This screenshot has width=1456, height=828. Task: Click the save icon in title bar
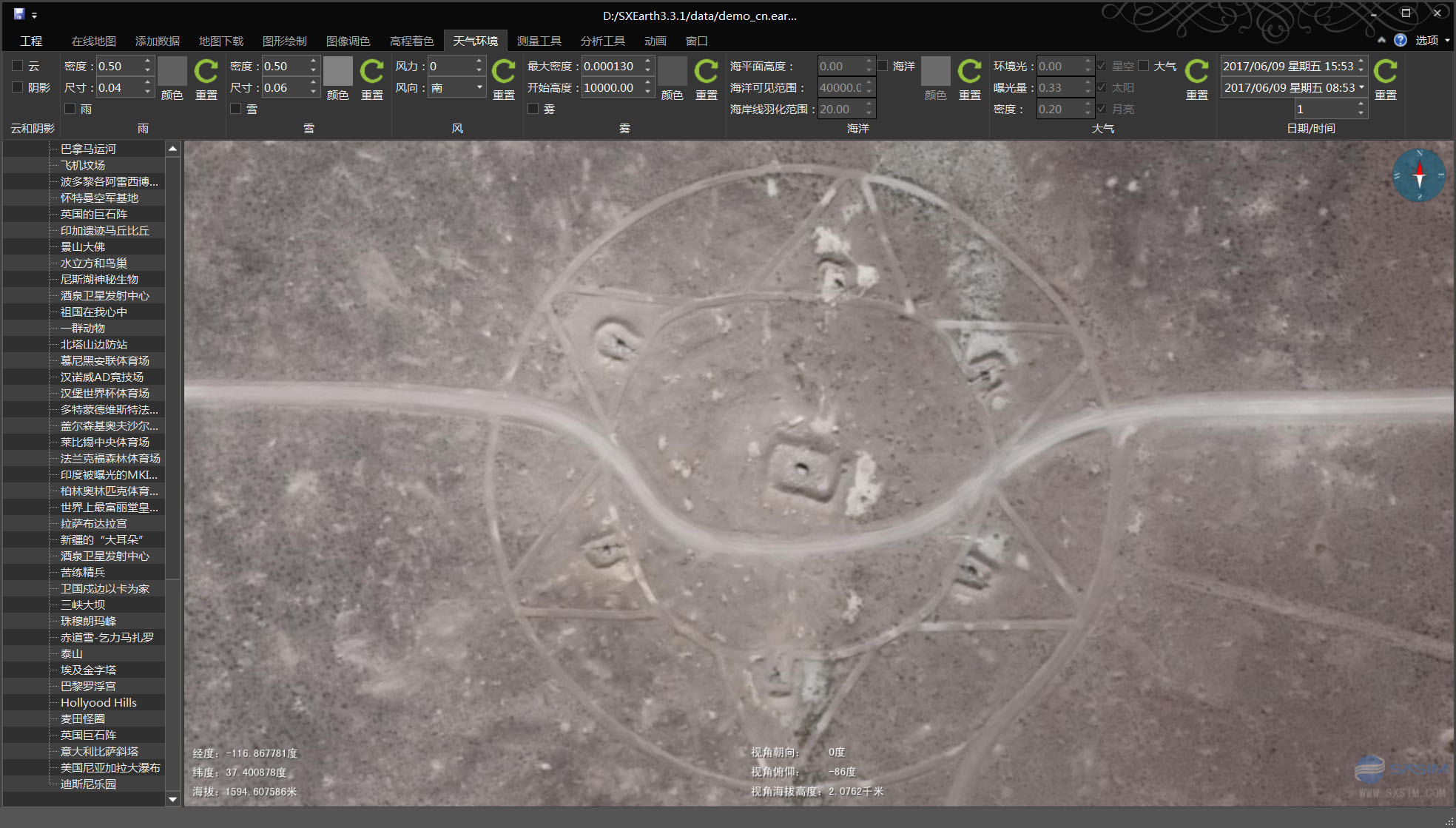[x=19, y=14]
